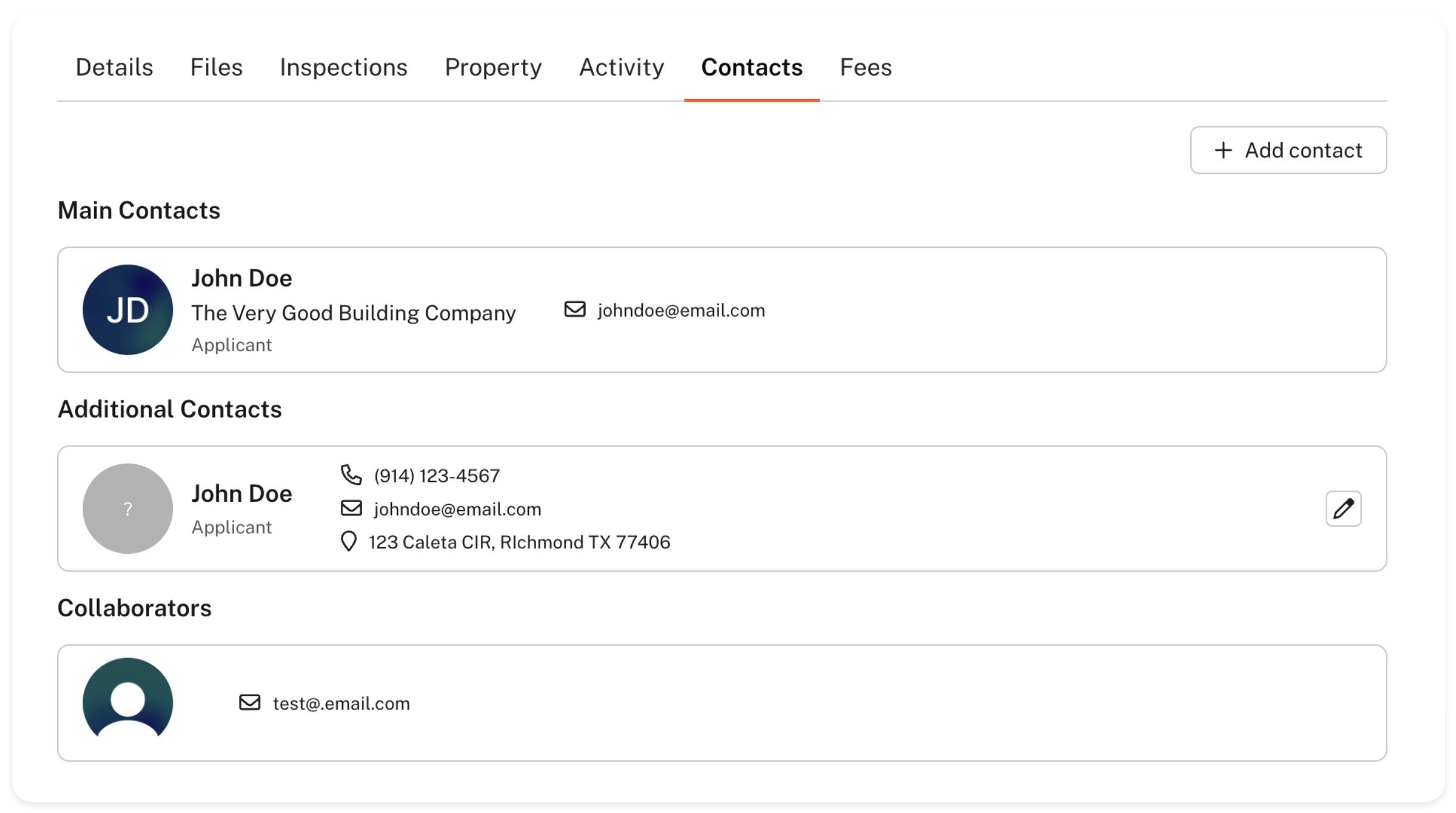Switch to the Details tab

(x=114, y=67)
